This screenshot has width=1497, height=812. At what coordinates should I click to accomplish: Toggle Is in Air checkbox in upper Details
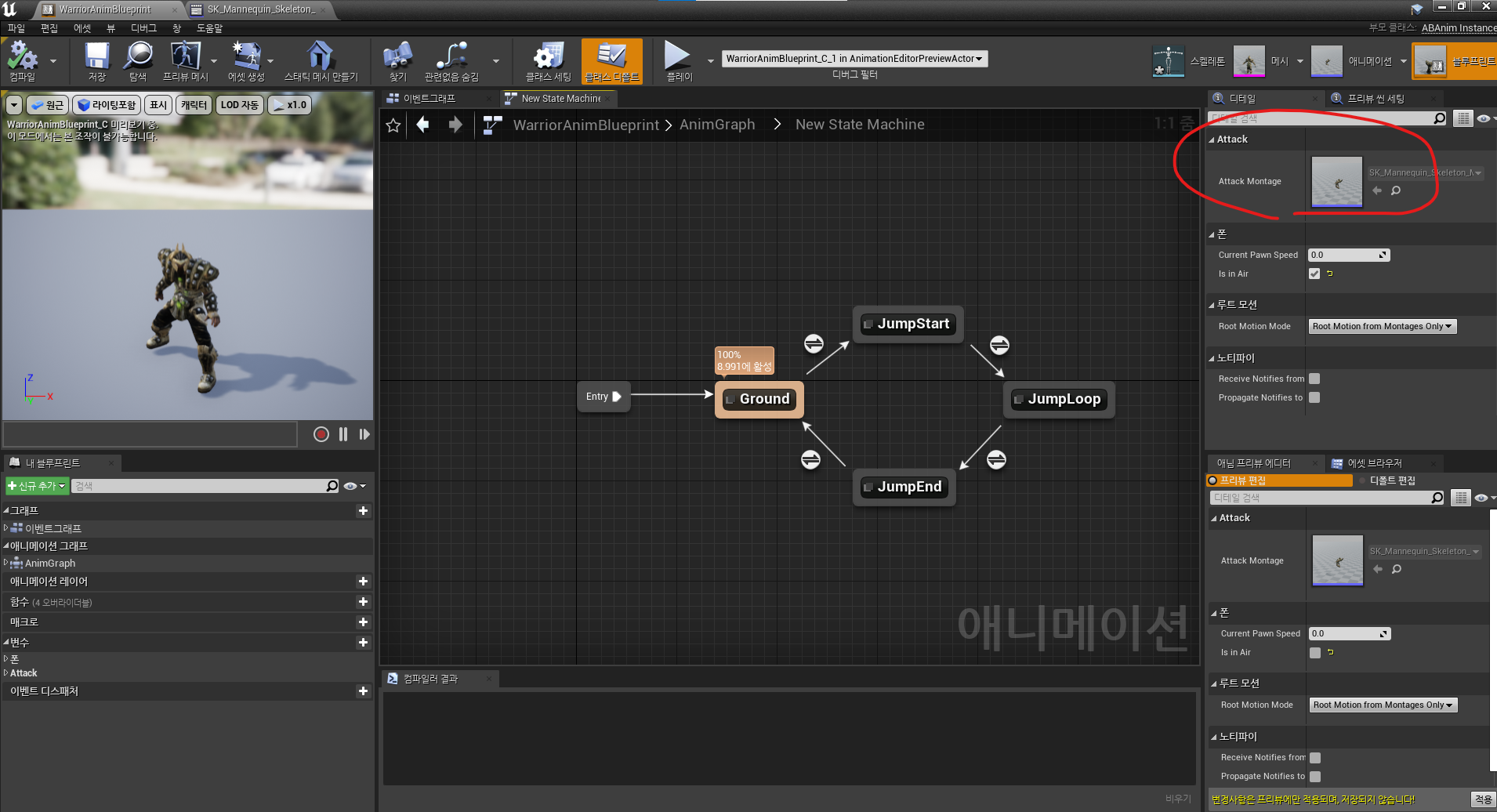1314,274
